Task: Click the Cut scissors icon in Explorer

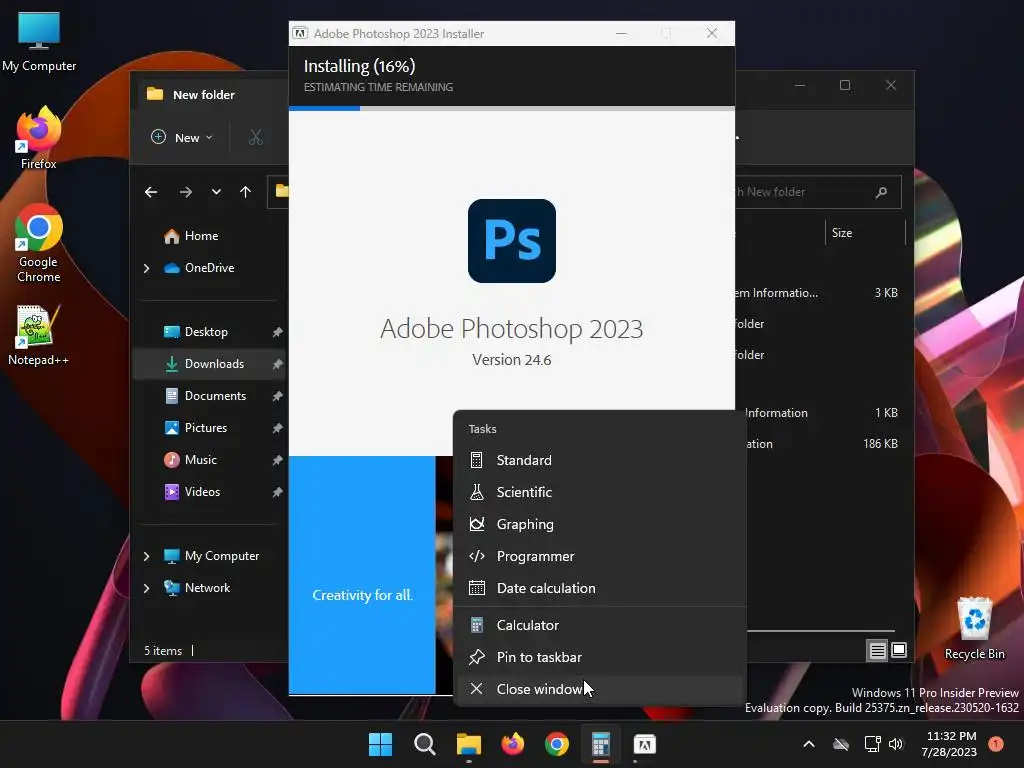Action: pyautogui.click(x=255, y=137)
